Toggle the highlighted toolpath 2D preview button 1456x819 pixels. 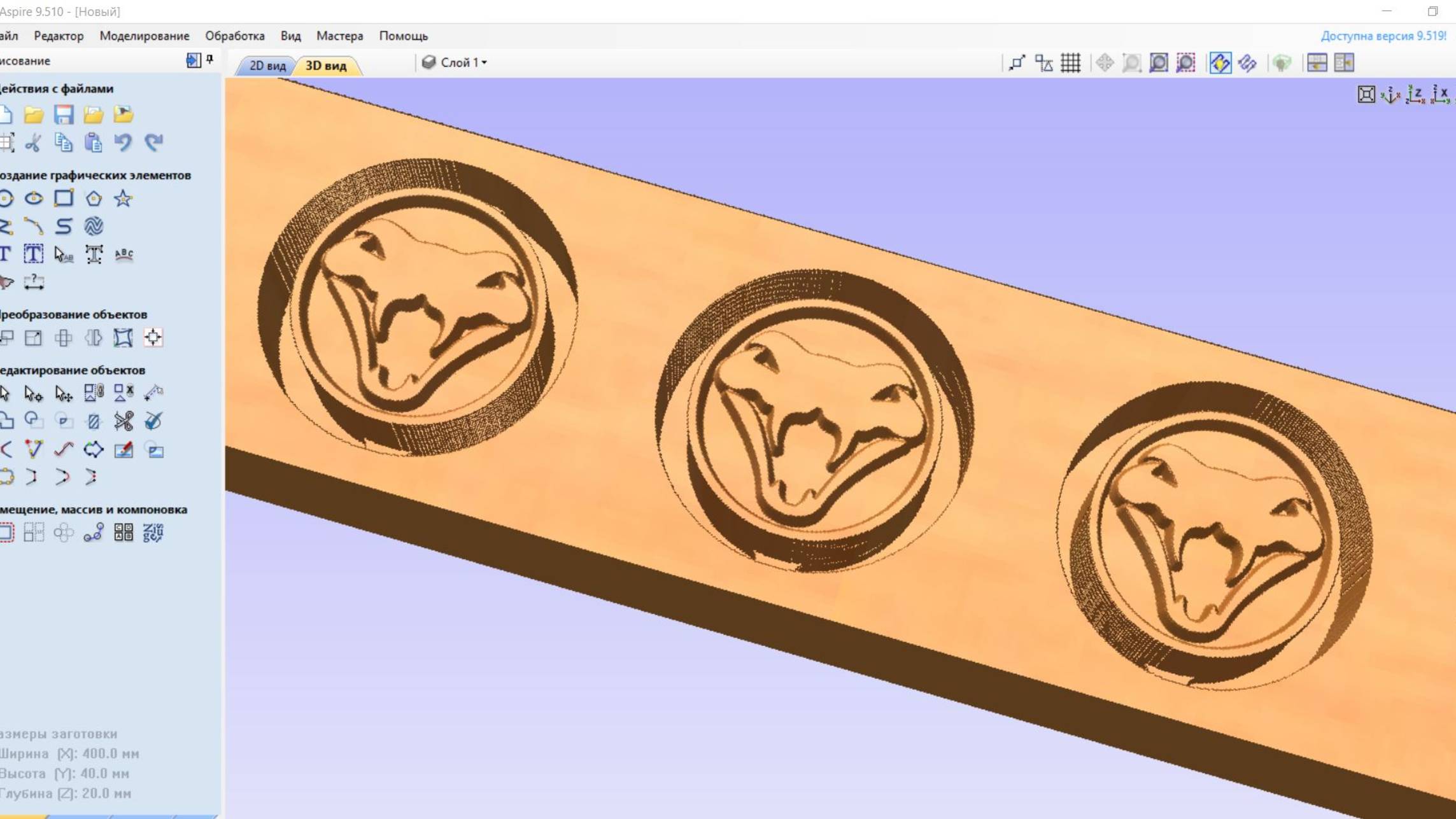pyautogui.click(x=1220, y=62)
